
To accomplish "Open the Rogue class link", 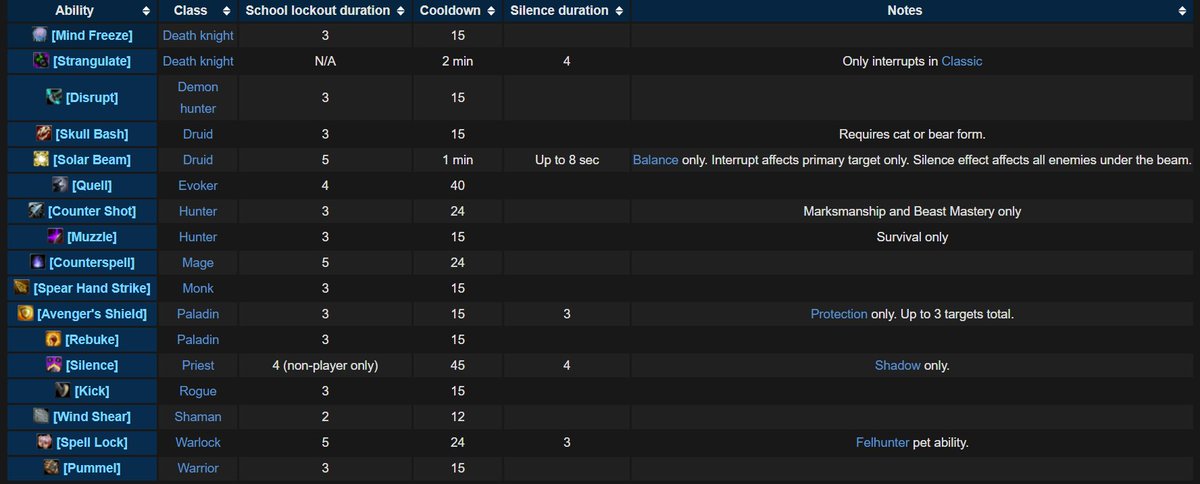I will pos(198,391).
